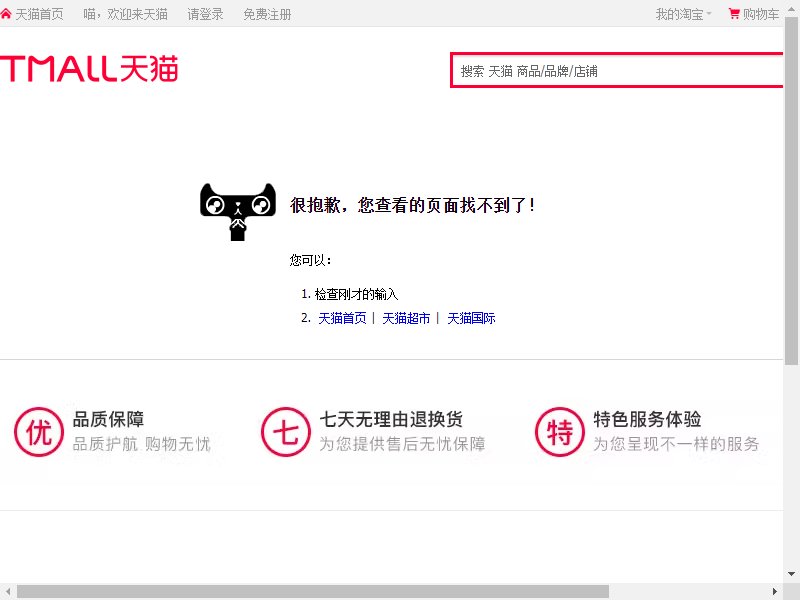
Task: Click the 为您呈现不一样的服务 subtitle
Action: (676, 444)
